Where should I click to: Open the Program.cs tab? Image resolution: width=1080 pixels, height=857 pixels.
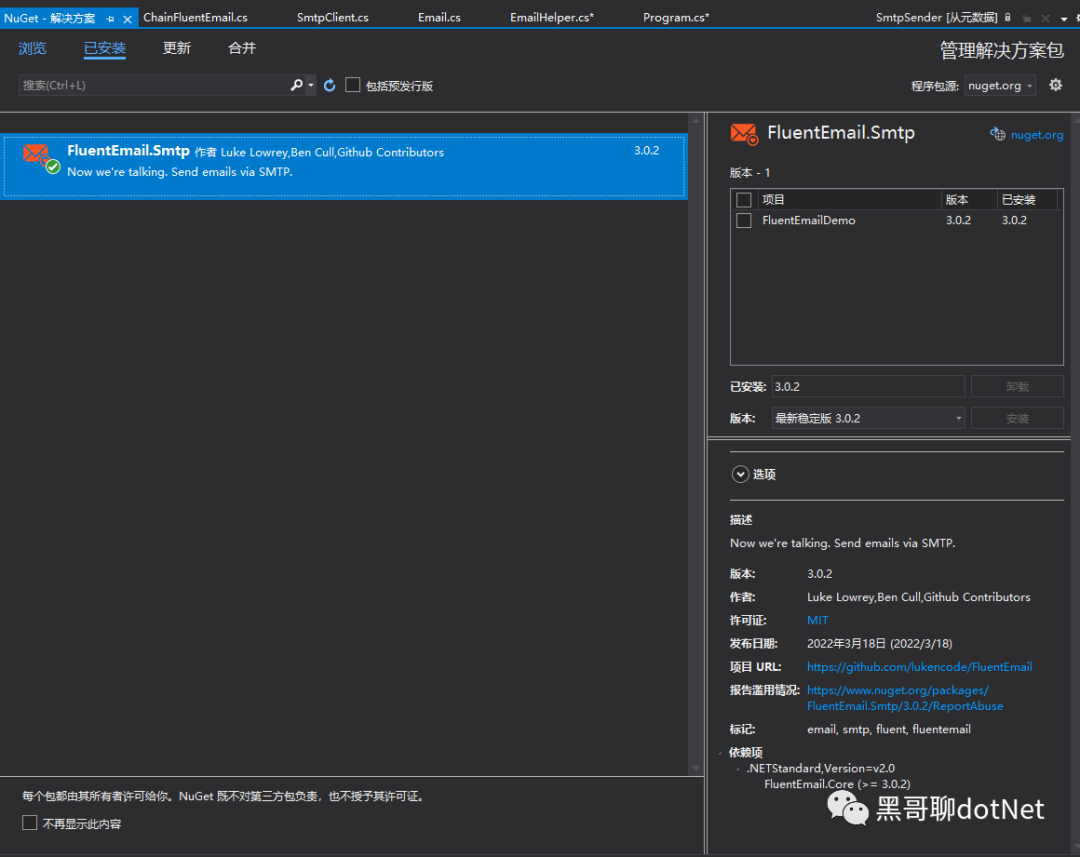[676, 17]
